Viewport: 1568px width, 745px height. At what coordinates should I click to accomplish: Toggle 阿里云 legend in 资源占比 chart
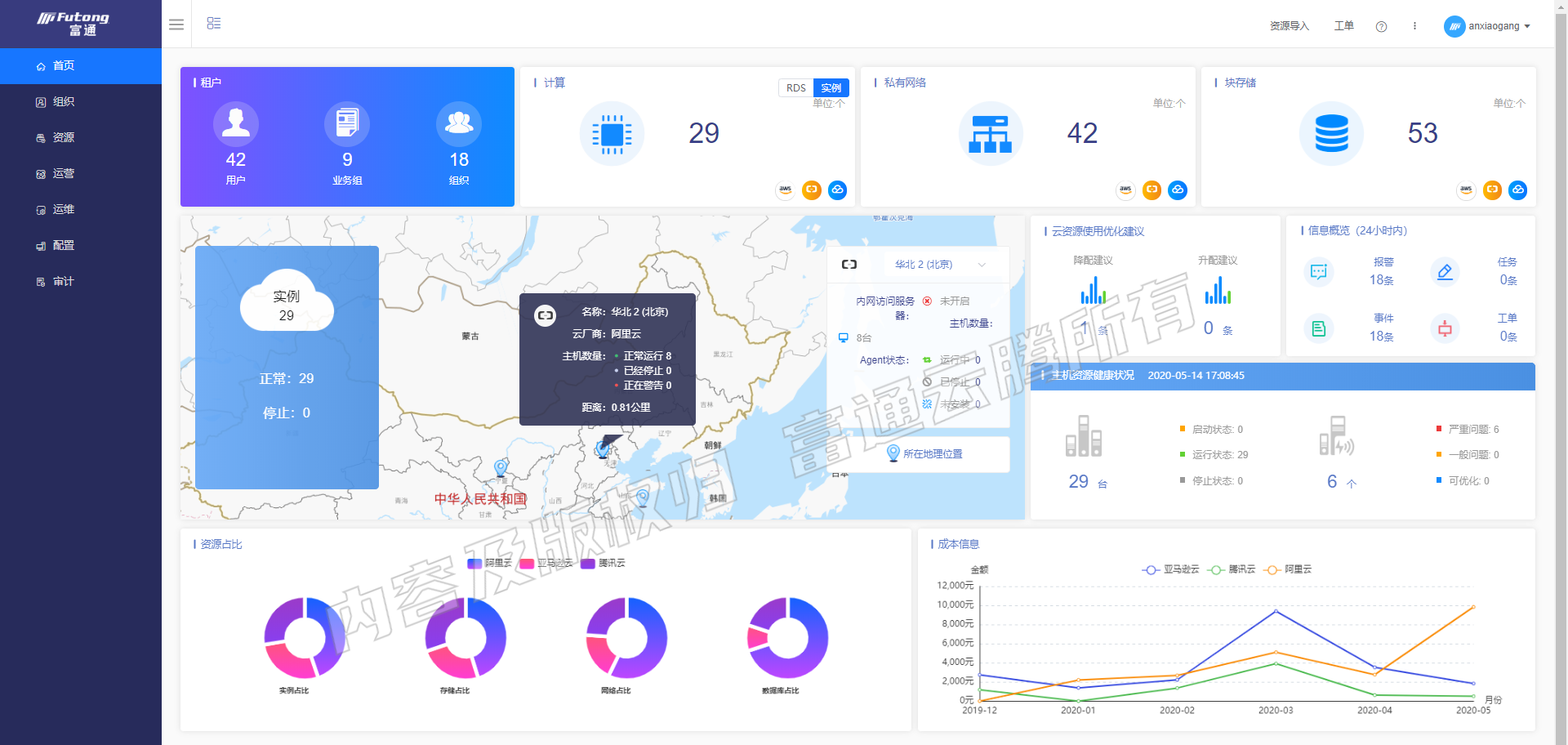[489, 563]
